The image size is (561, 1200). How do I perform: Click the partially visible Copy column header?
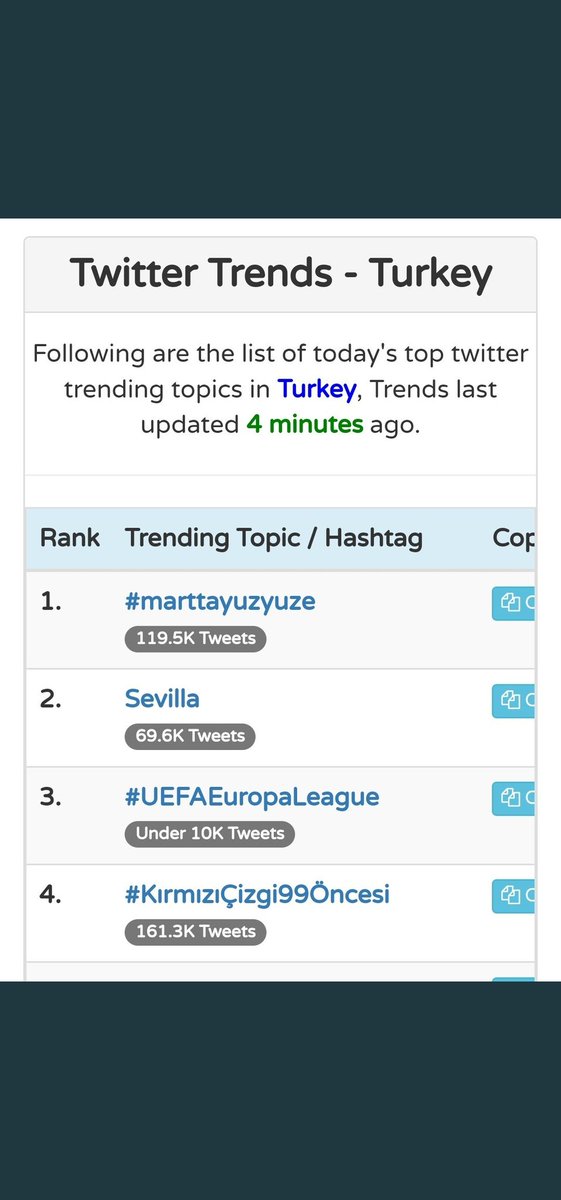514,538
